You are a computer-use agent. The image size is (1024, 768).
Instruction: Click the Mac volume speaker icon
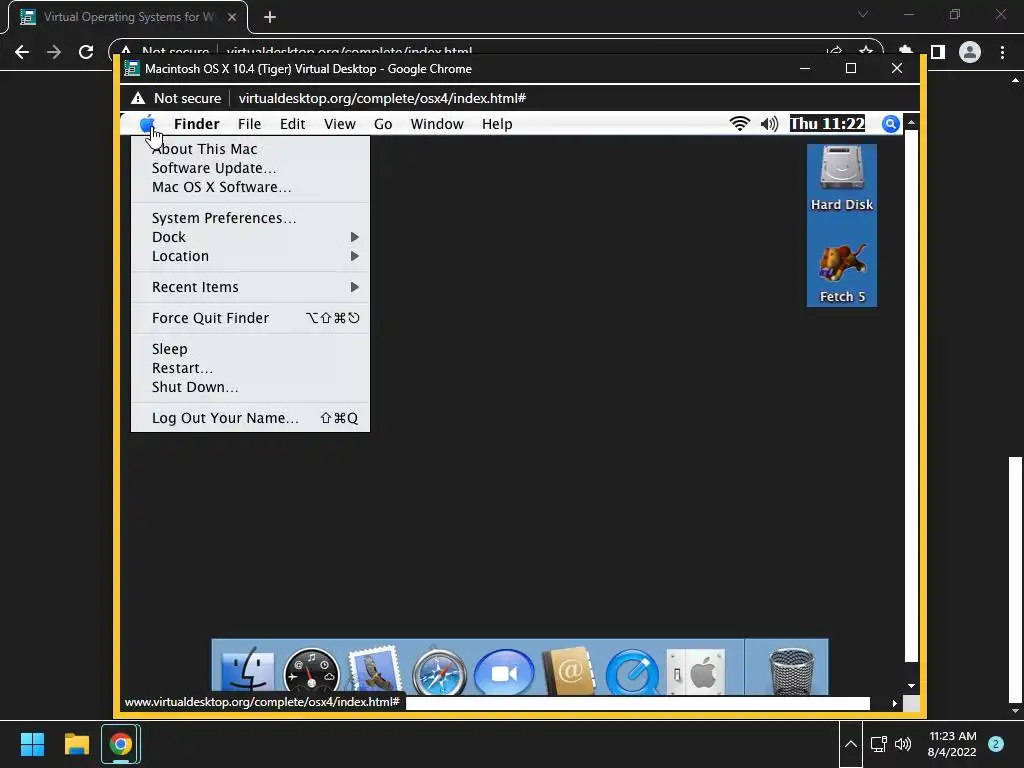(x=769, y=123)
